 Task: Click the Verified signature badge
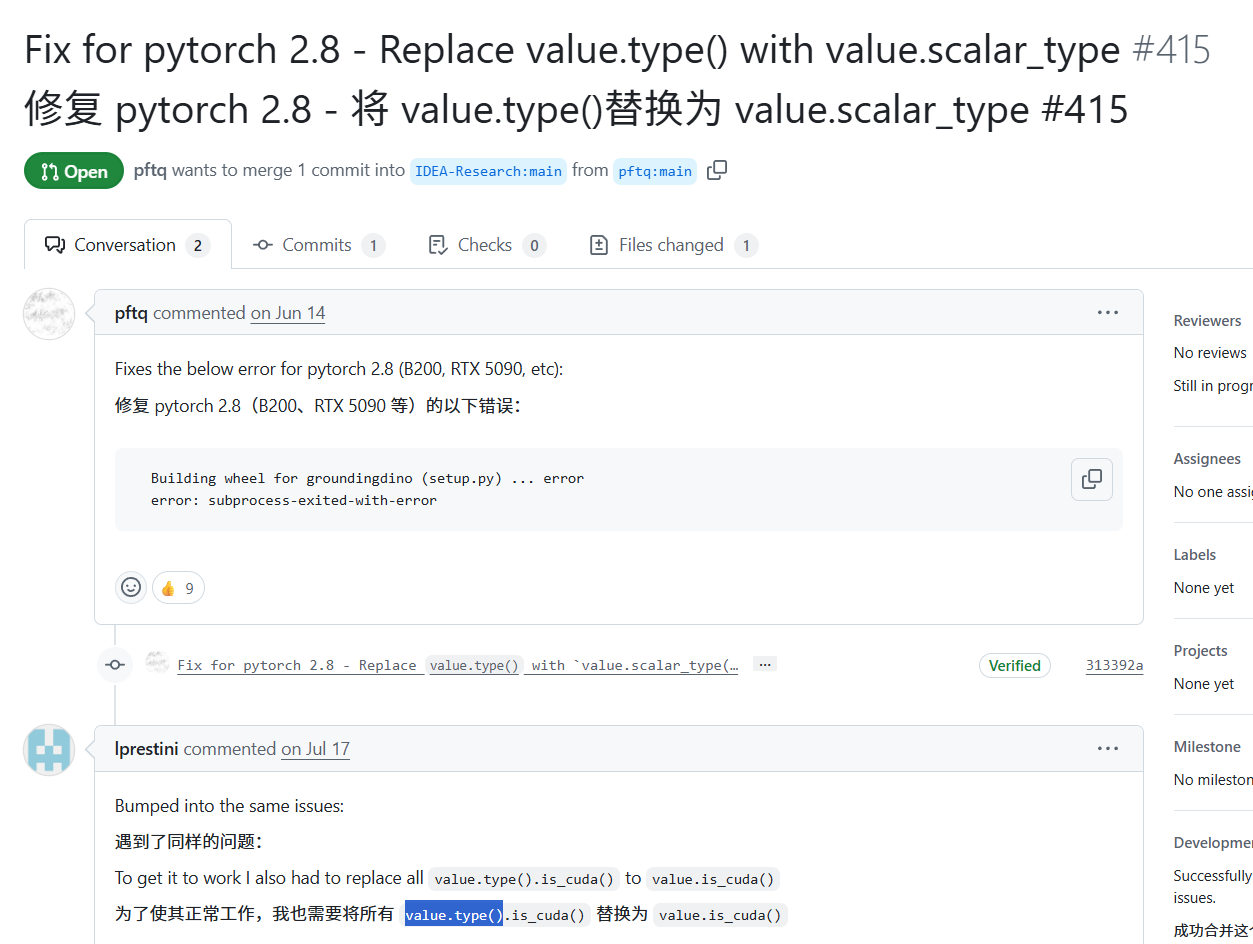[x=1014, y=665]
